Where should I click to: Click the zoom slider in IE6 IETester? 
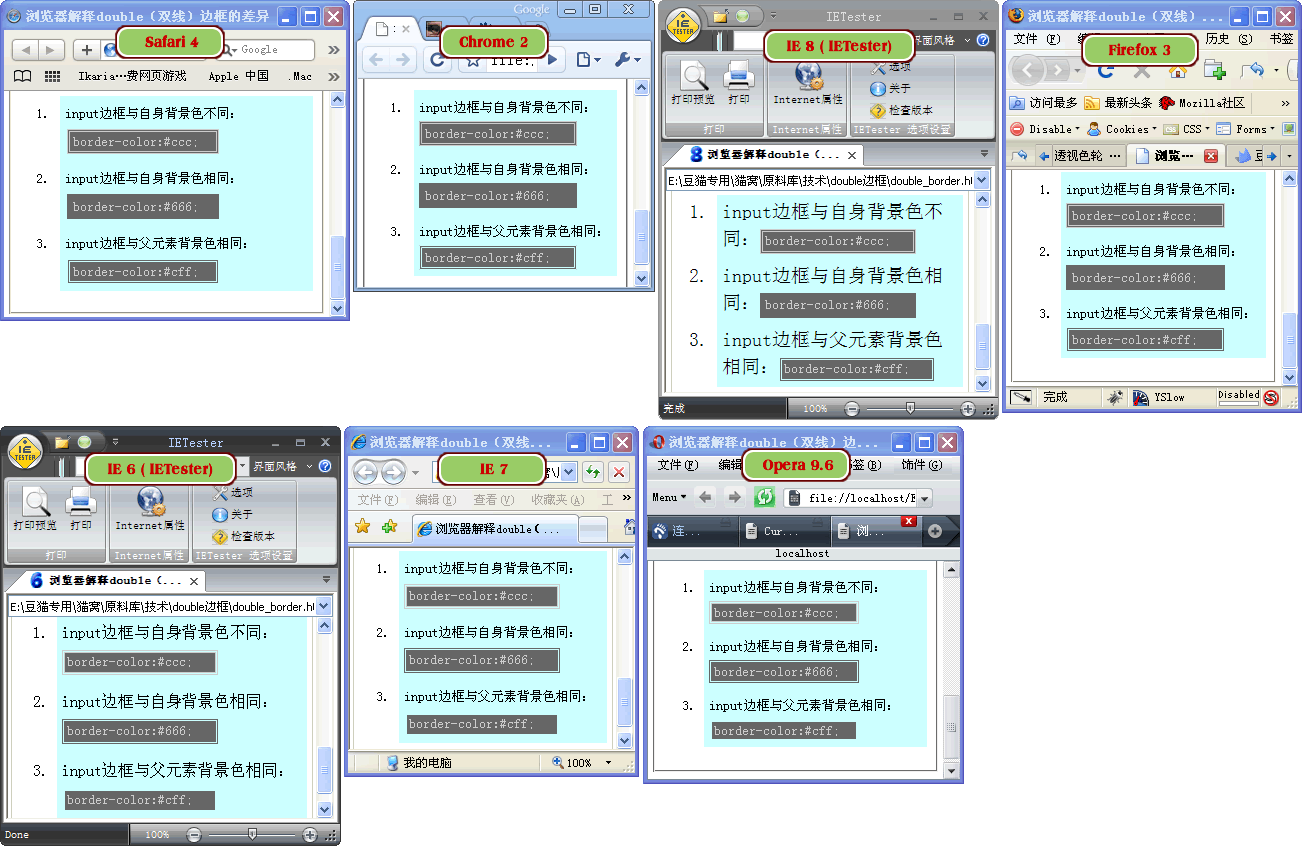click(x=251, y=834)
